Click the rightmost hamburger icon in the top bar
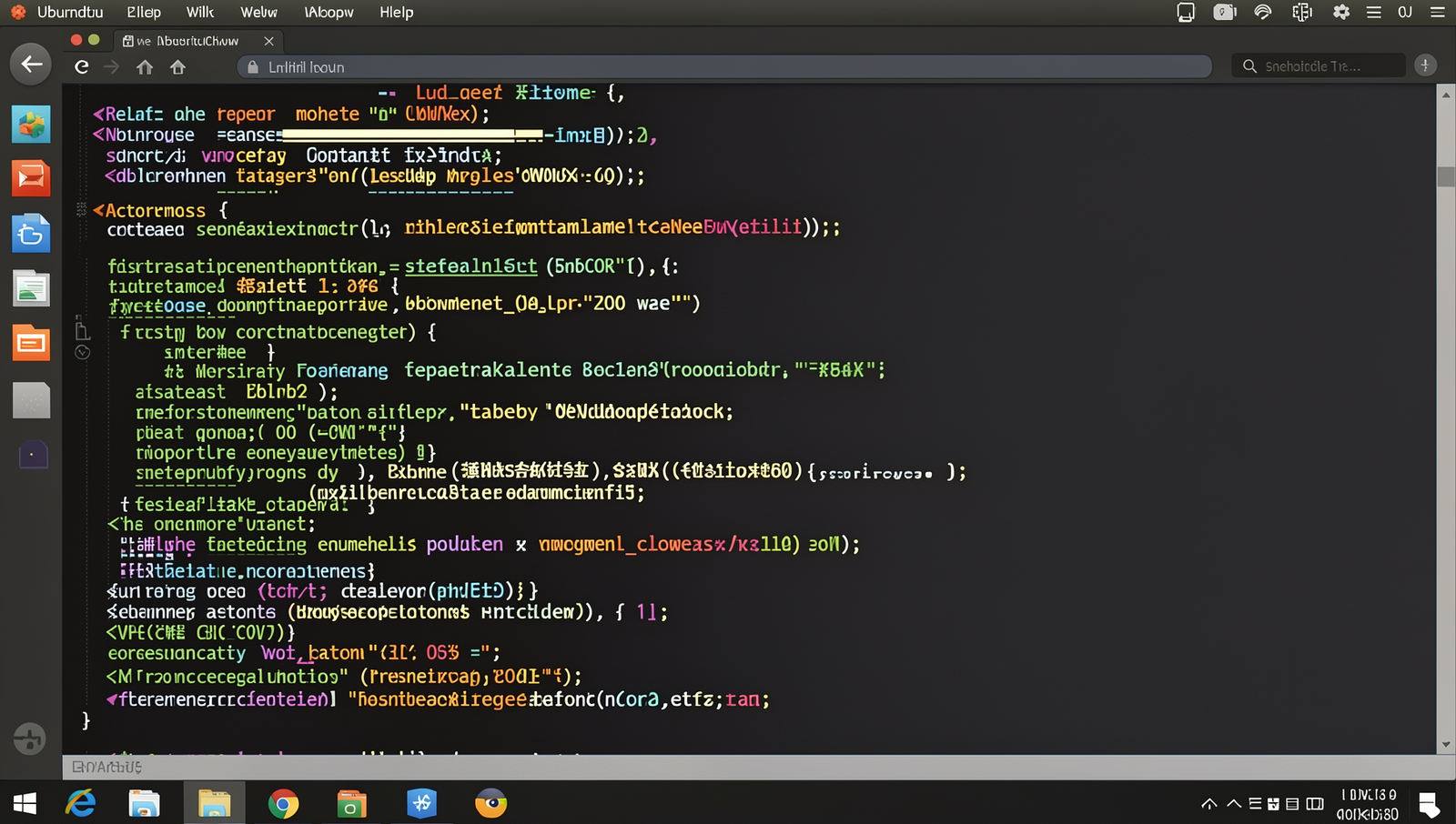This screenshot has width=1456, height=824. coord(1438,12)
